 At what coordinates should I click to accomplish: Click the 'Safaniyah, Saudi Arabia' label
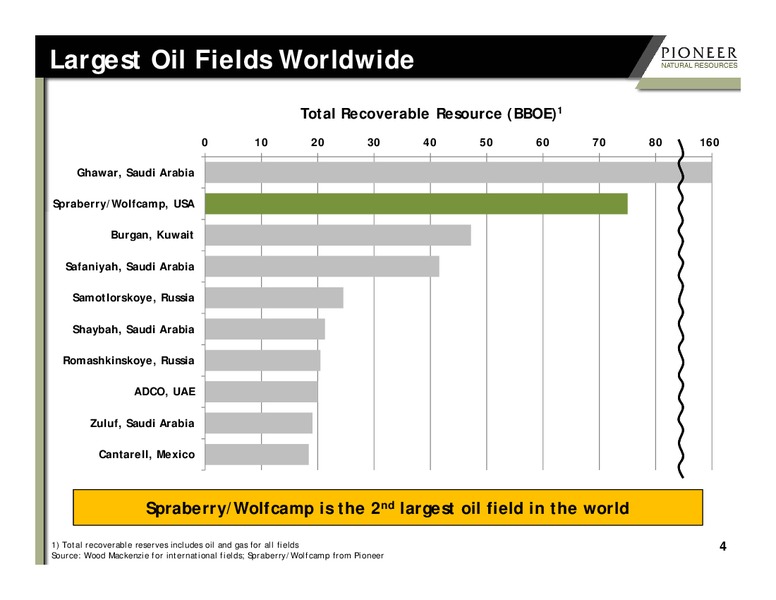130,267
